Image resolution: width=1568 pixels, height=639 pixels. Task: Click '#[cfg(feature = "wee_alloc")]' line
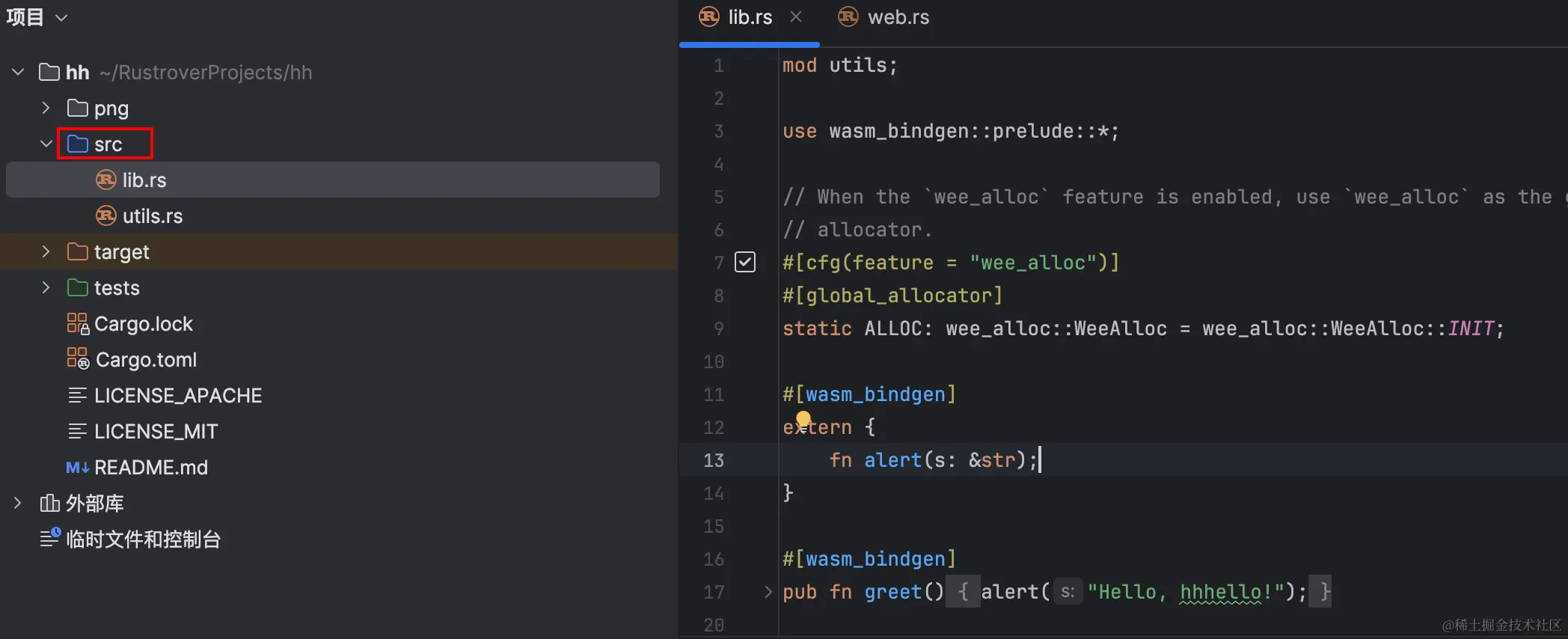(951, 263)
